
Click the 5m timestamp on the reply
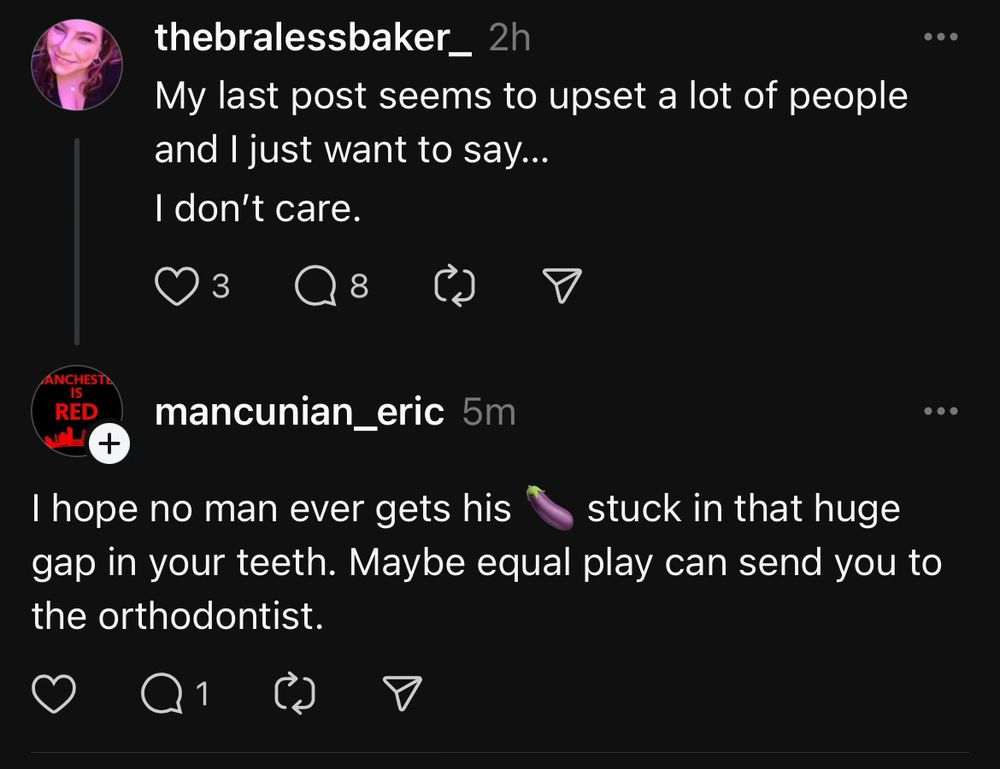tap(489, 412)
